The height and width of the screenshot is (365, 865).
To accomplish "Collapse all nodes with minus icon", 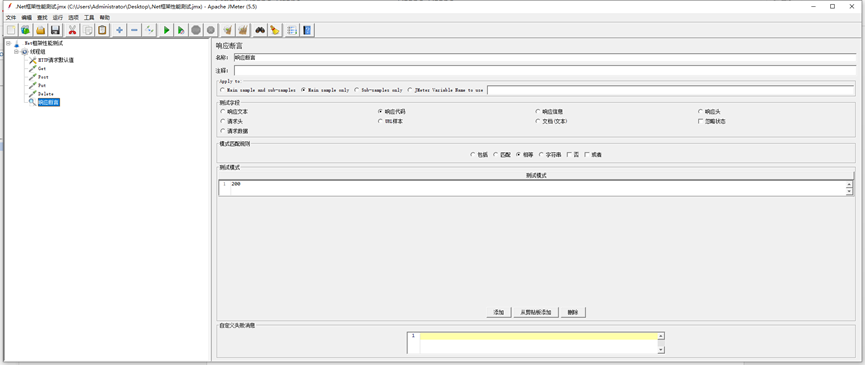I will tap(134, 30).
